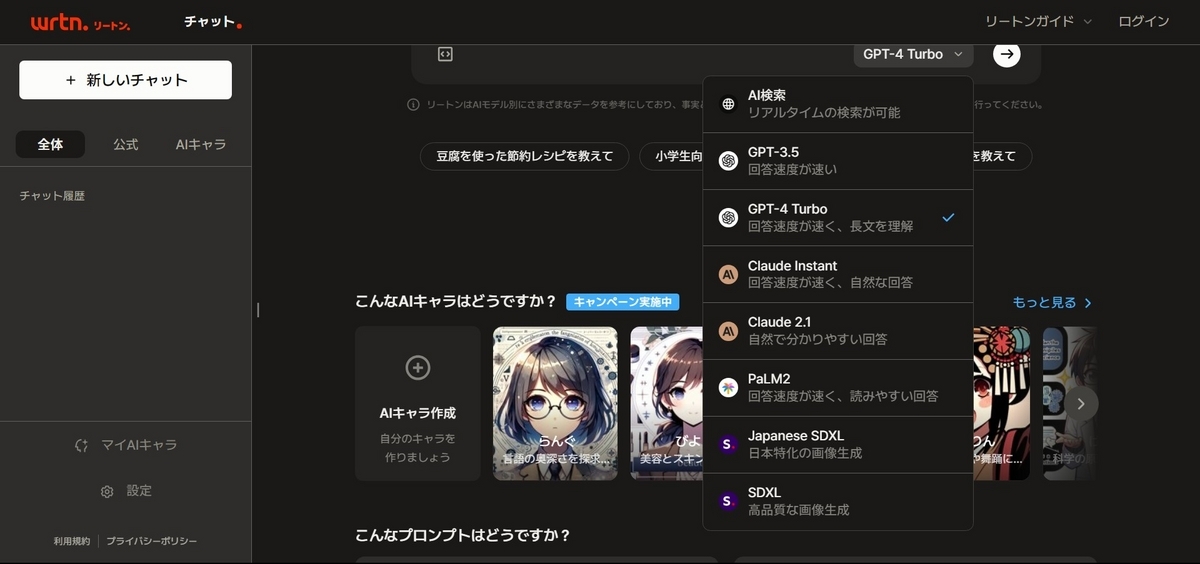Click the こんなAIキャラはどうですか？ heading

[455, 302]
